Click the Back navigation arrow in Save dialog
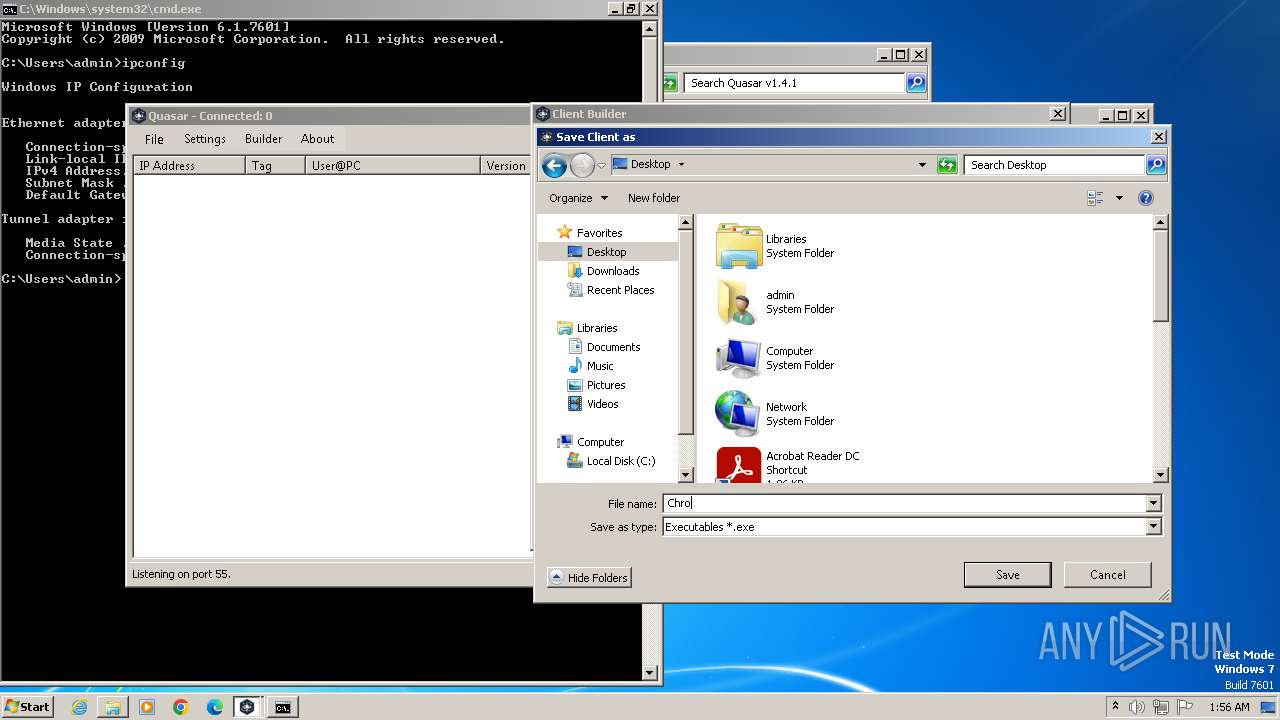Image resolution: width=1280 pixels, height=720 pixels. pyautogui.click(x=554, y=165)
